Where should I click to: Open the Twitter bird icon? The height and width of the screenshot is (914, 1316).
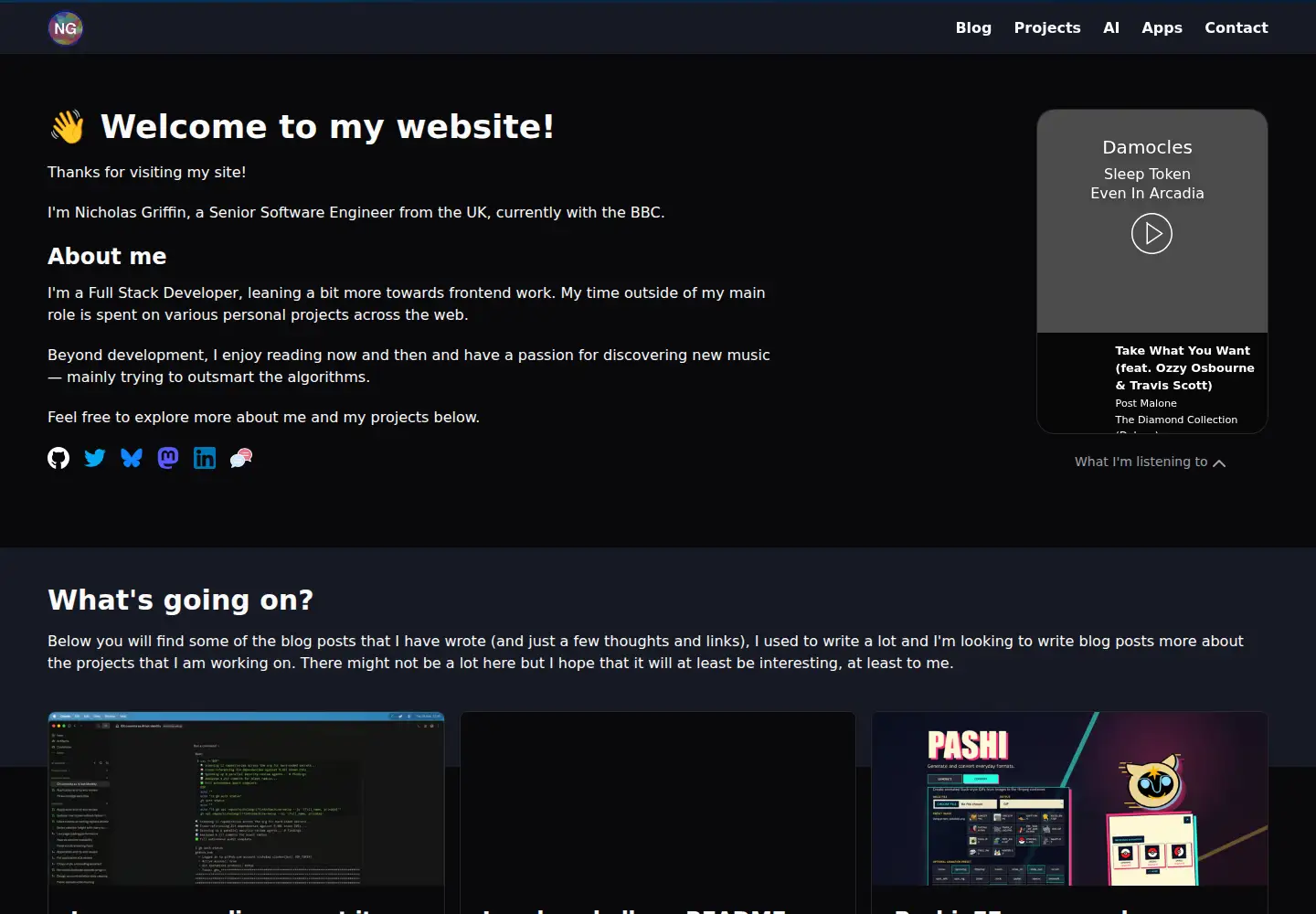click(x=95, y=458)
